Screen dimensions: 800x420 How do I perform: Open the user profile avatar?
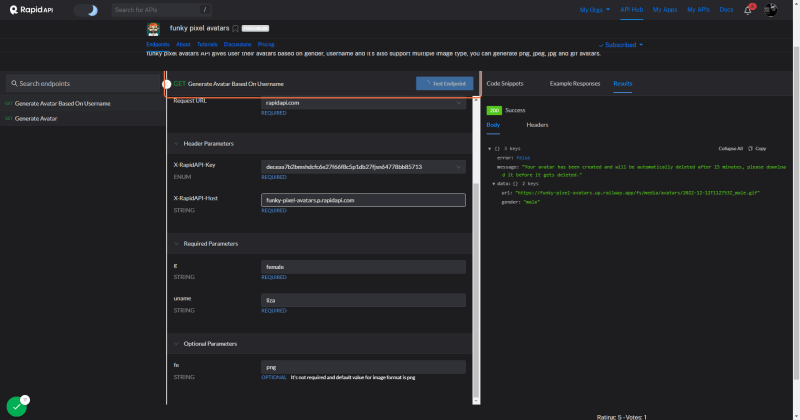(x=770, y=10)
